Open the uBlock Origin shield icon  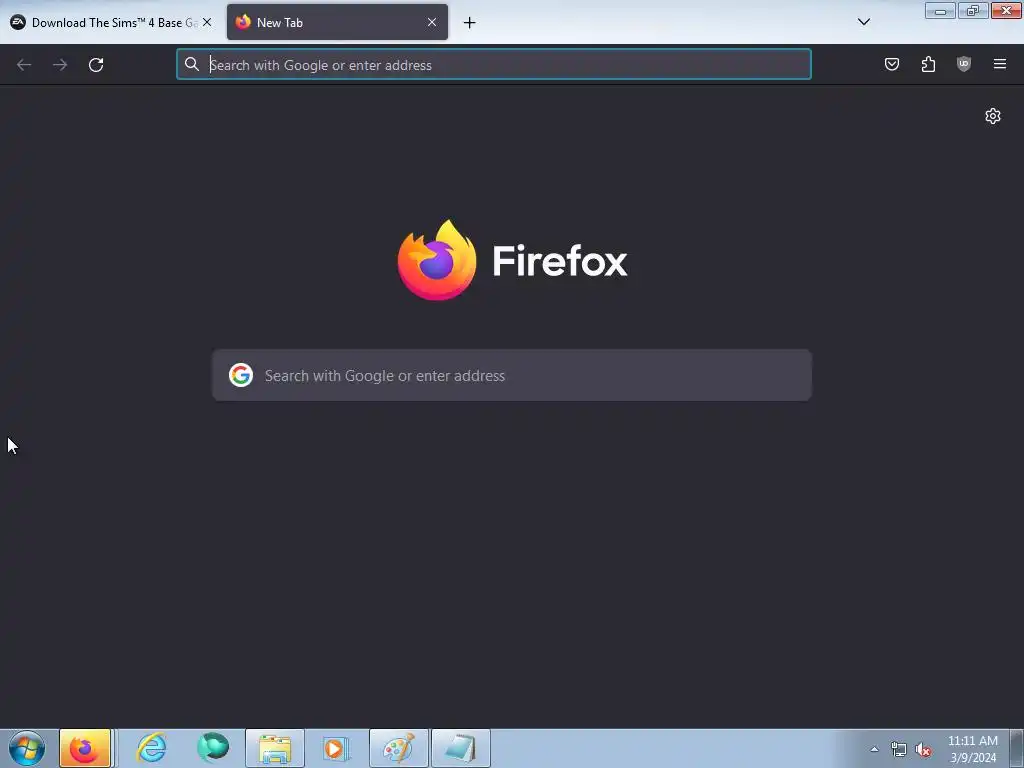point(964,64)
